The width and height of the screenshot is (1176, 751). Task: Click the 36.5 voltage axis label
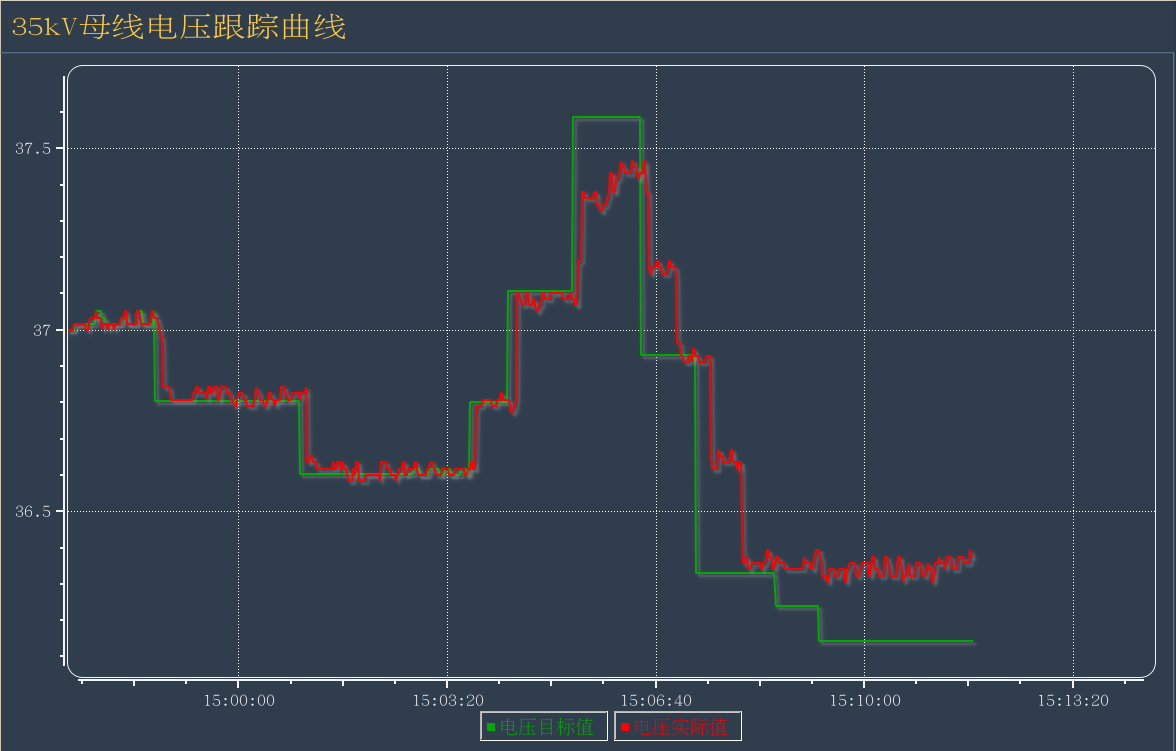tap(33, 512)
